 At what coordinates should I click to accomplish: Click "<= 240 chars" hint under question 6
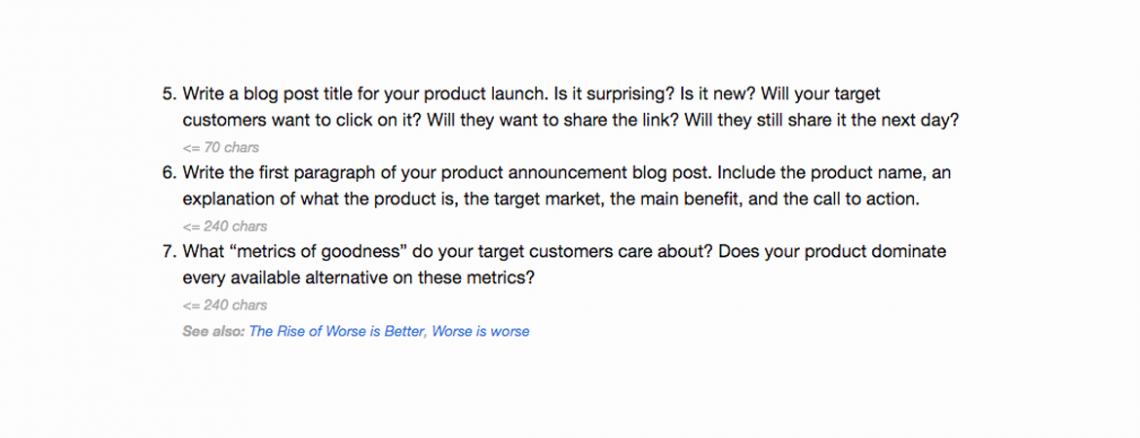(225, 226)
